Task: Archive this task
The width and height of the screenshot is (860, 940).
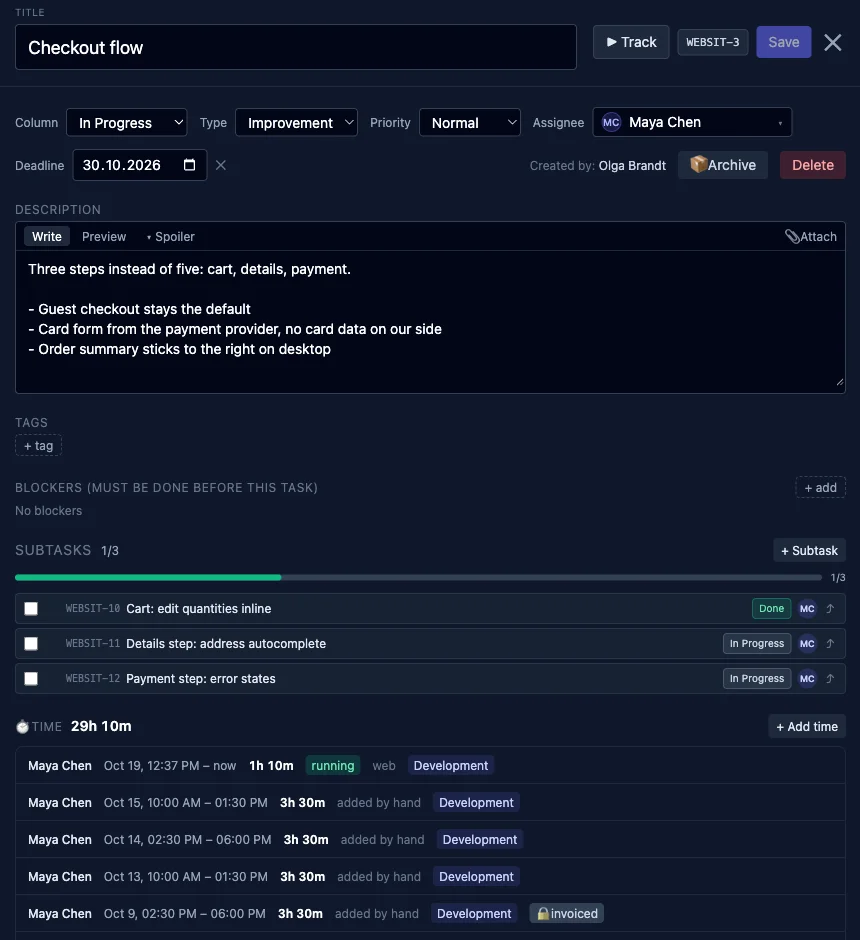Action: coord(723,165)
